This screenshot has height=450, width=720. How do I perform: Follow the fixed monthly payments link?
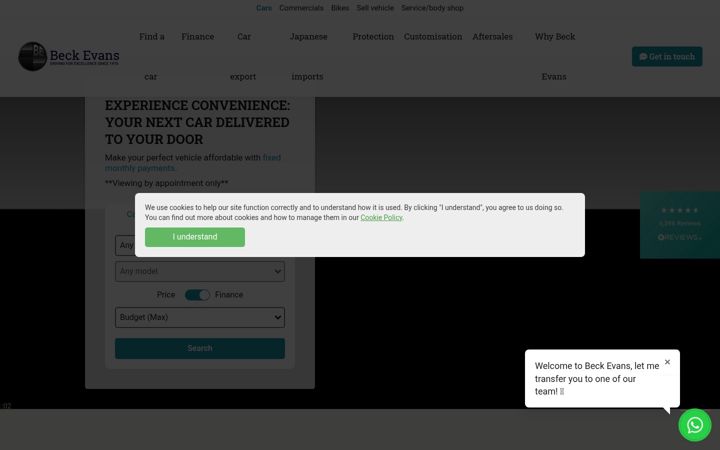193,163
